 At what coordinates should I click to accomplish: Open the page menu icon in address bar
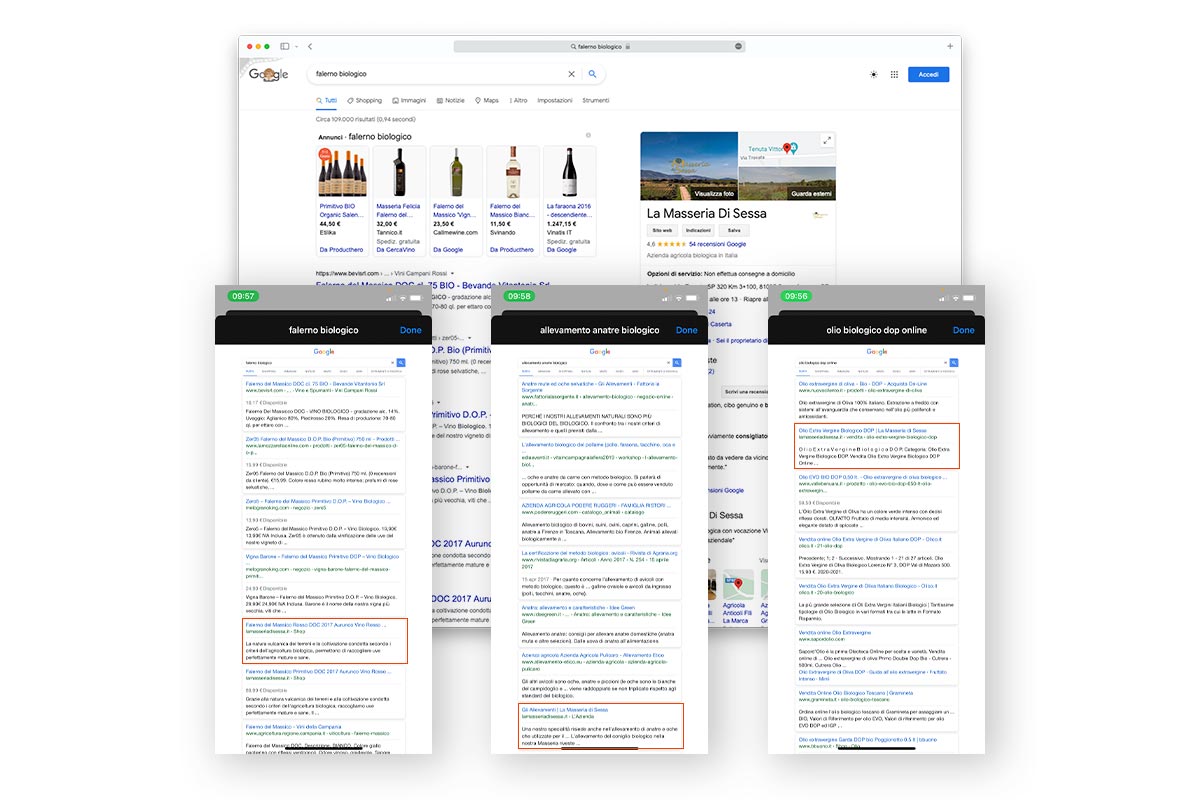point(738,46)
